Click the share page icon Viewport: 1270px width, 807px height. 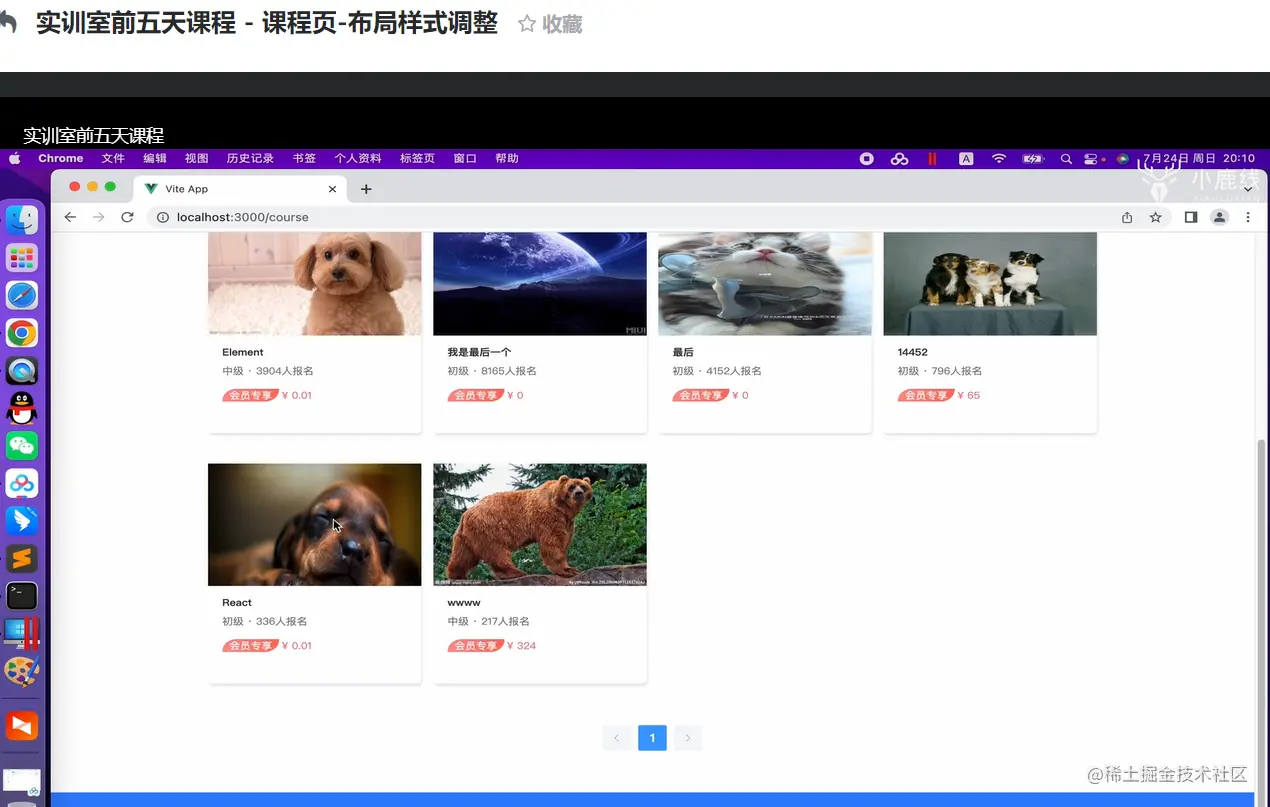tap(1127, 217)
